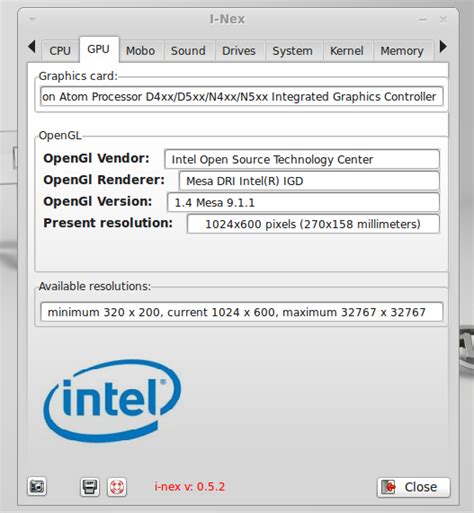Click the 'OpenGl Version:' label

[98, 201]
